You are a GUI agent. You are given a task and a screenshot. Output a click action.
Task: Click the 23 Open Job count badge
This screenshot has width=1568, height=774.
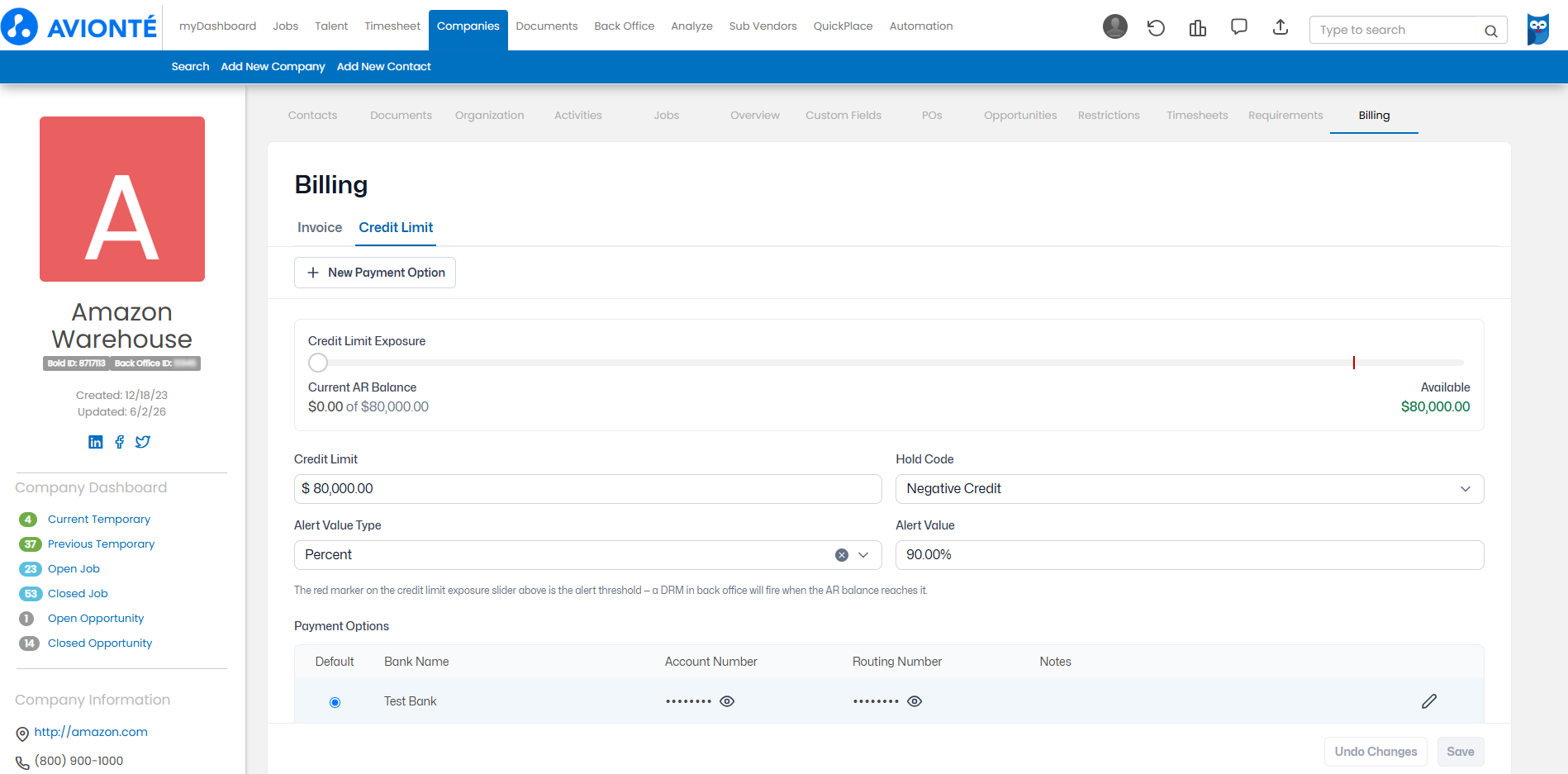[x=31, y=569]
